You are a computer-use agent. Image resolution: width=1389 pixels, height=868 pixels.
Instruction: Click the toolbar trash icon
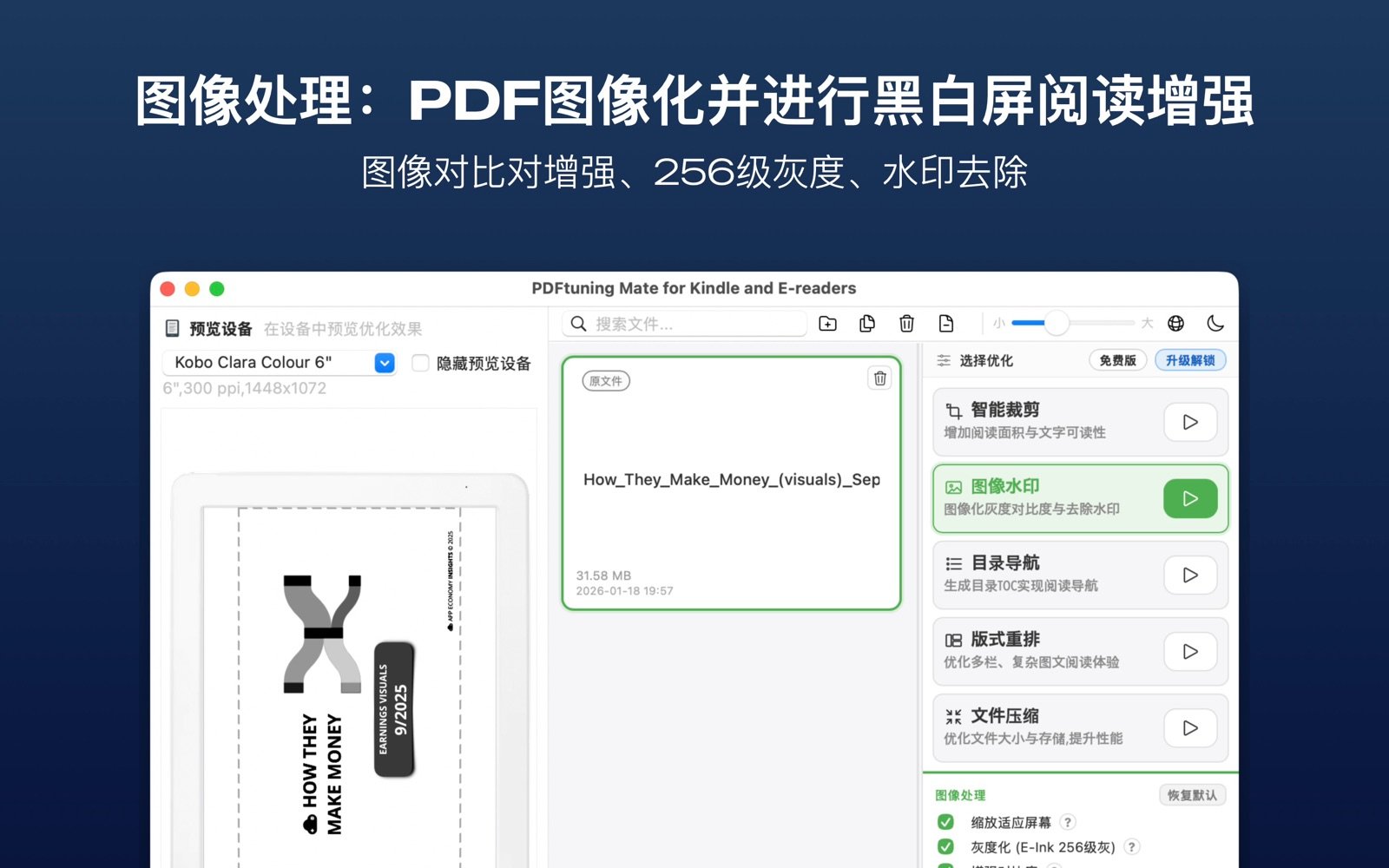[x=906, y=324]
